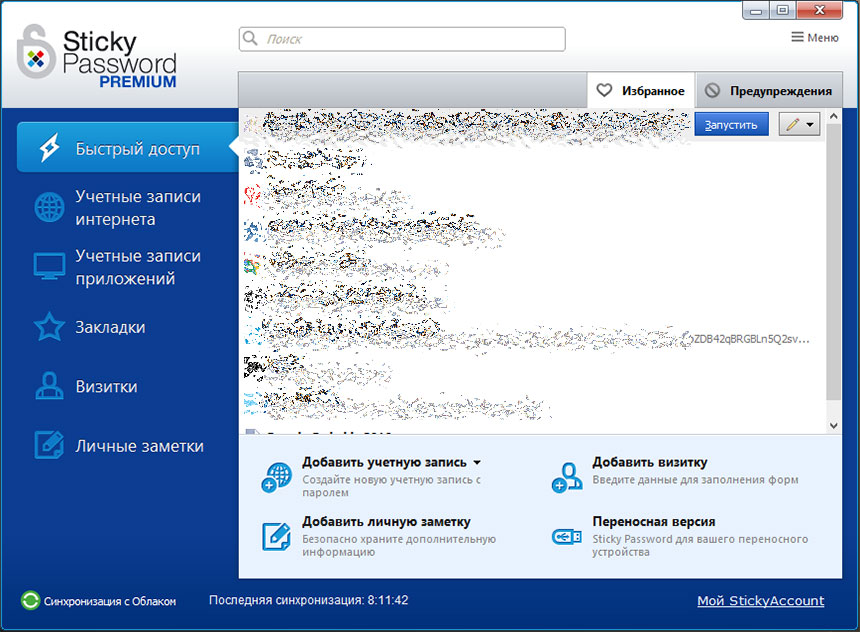Expand the edit button dropdown arrow
Viewport: 860px width, 632px height.
(x=810, y=125)
